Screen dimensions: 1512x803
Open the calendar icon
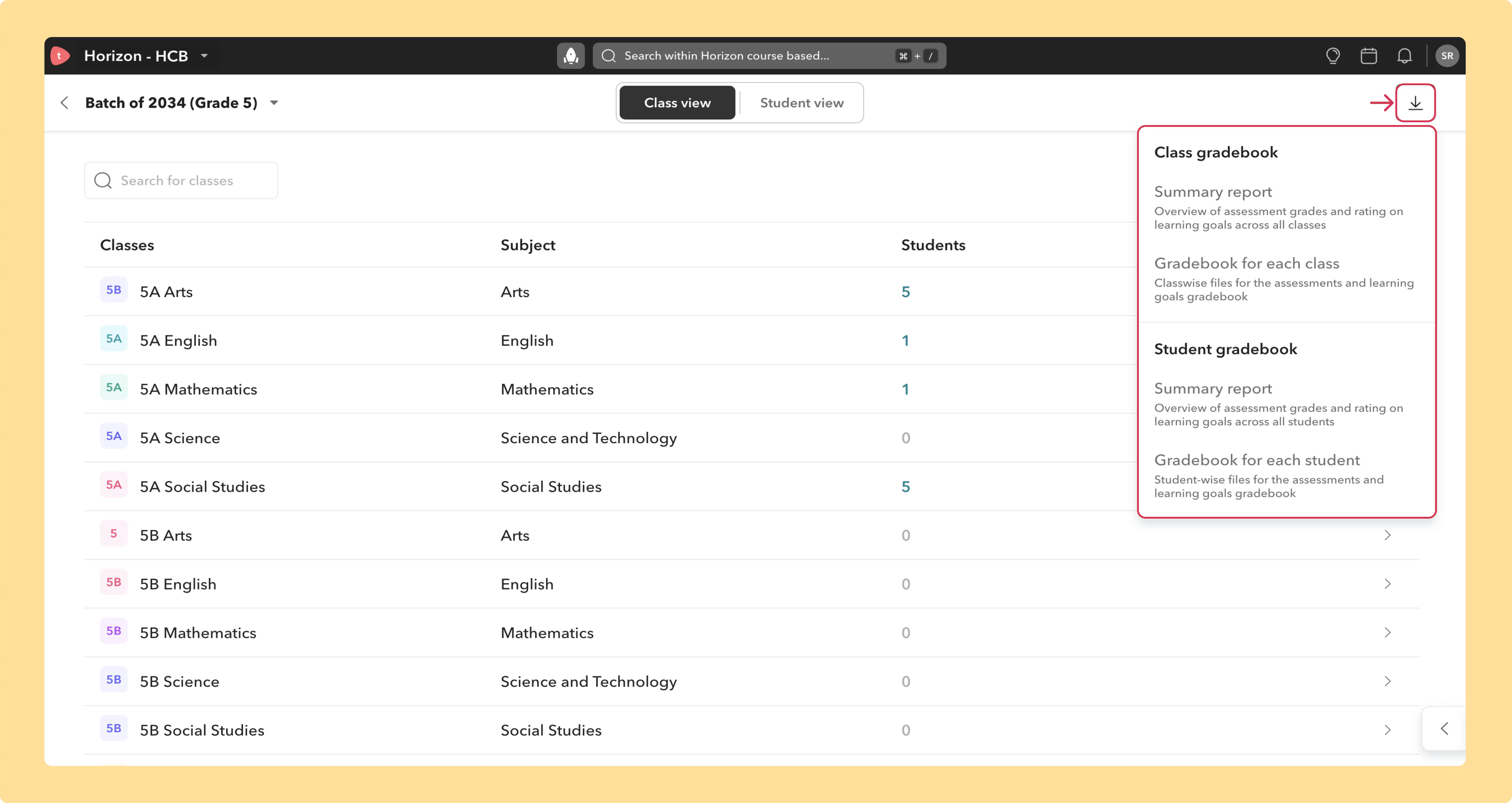1369,56
